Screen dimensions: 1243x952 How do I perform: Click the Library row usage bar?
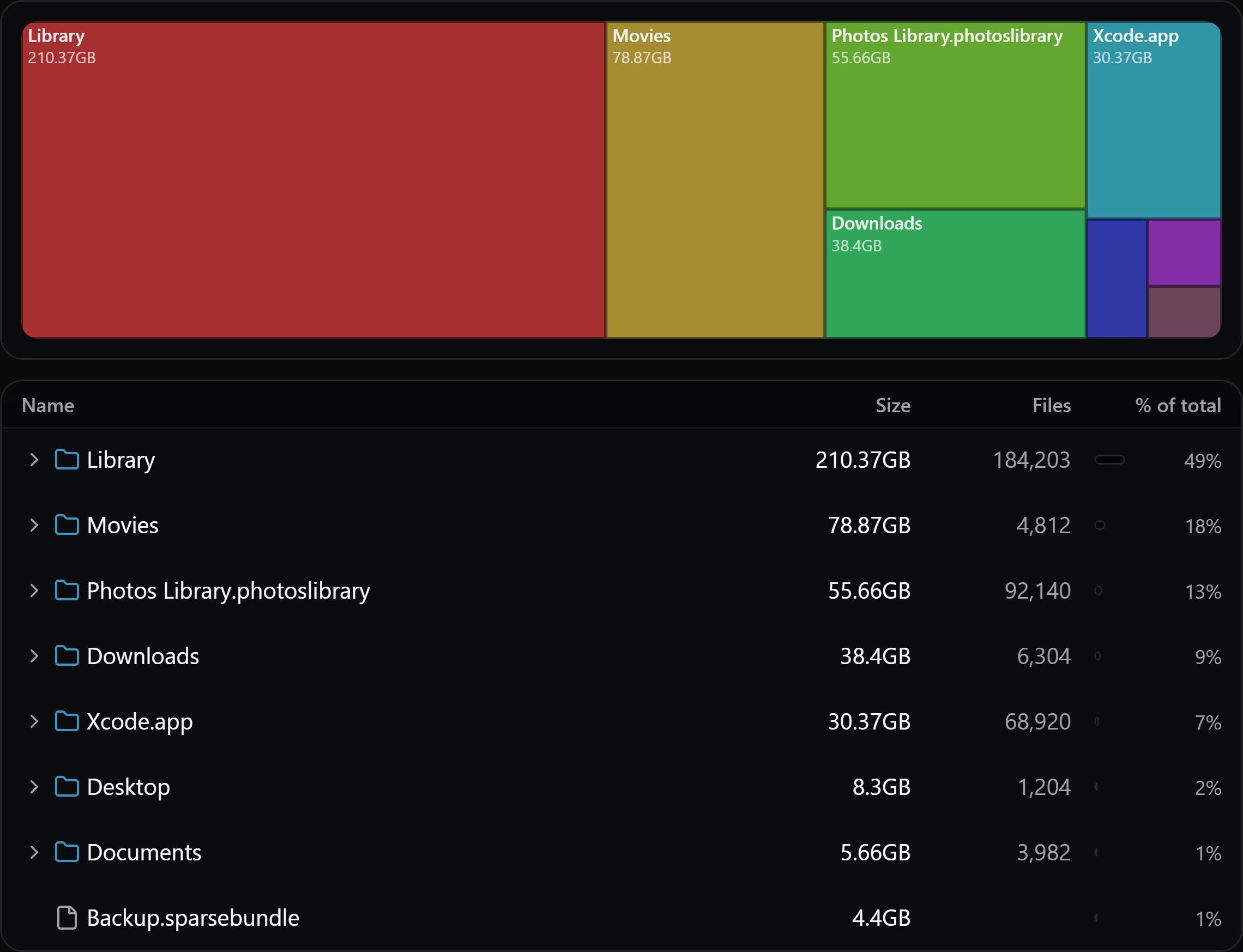coord(1110,460)
